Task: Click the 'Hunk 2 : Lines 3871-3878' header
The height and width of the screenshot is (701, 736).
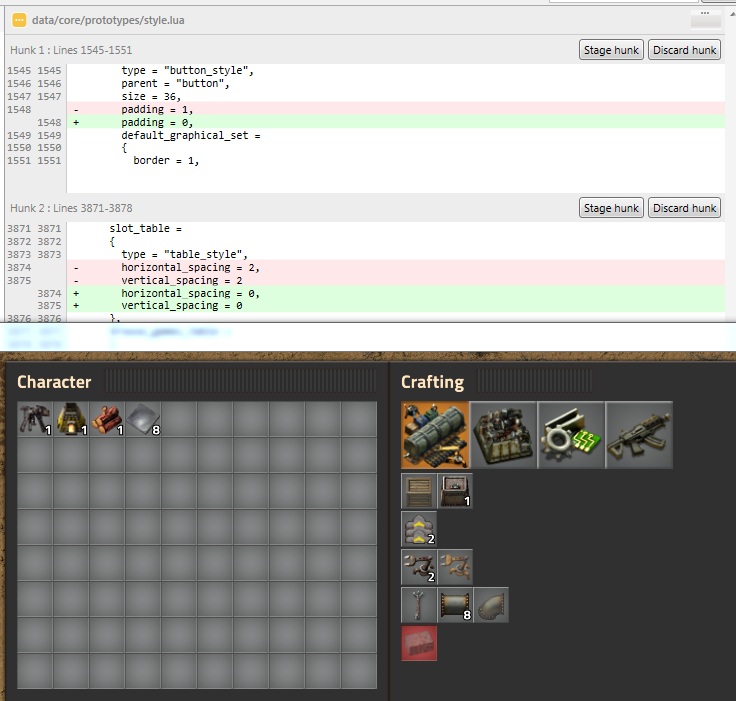Action: [x=71, y=208]
